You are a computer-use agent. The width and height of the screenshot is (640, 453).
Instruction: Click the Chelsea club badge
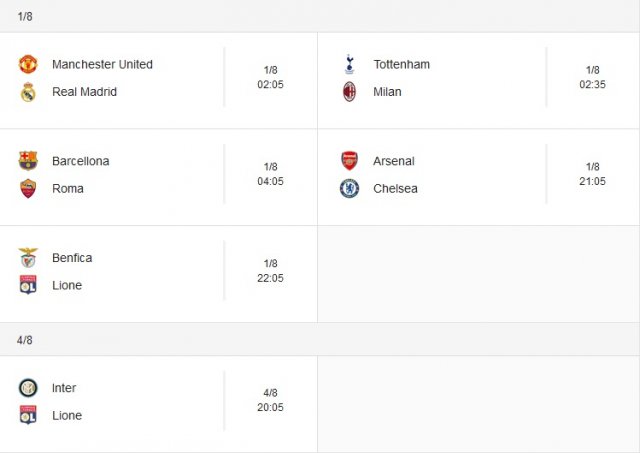349,189
